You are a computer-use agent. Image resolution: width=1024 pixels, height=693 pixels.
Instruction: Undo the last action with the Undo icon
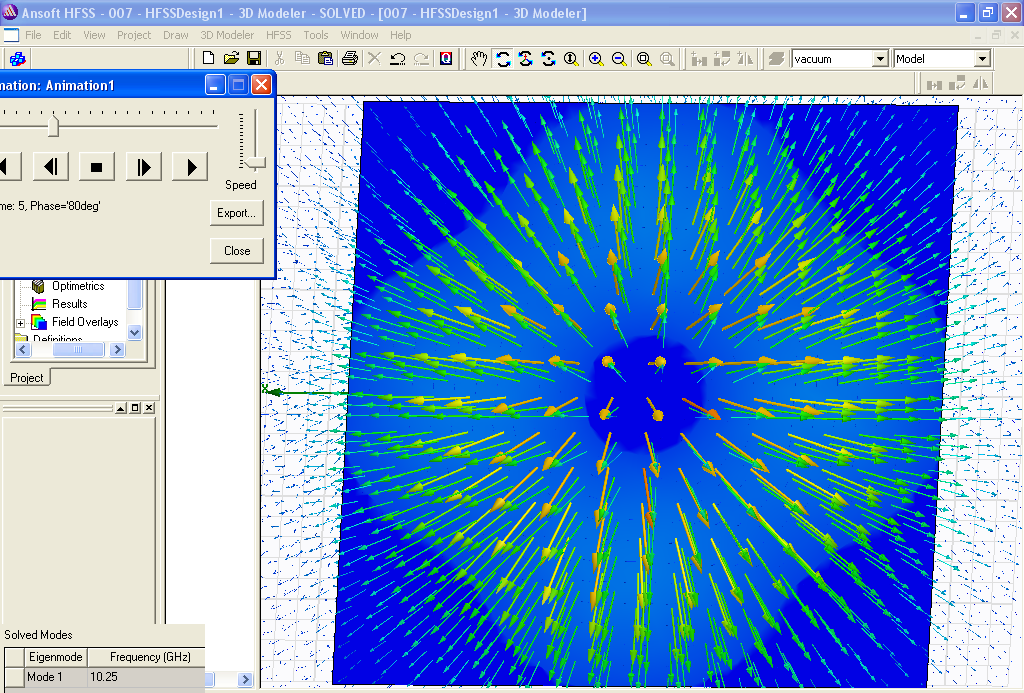(x=398, y=59)
